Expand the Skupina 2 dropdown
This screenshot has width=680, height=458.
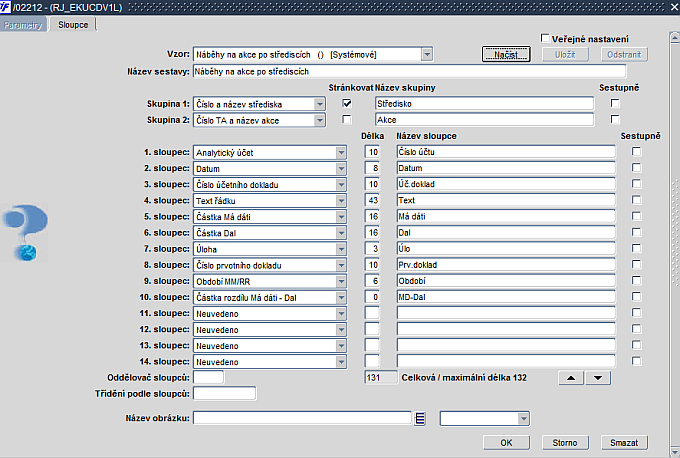click(x=320, y=120)
